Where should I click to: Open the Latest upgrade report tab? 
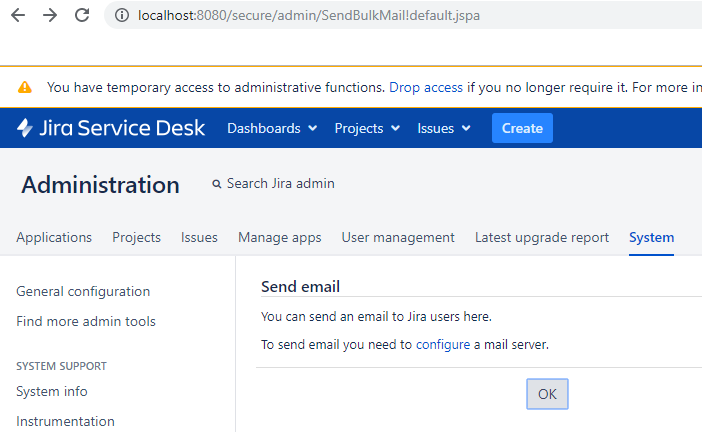542,237
